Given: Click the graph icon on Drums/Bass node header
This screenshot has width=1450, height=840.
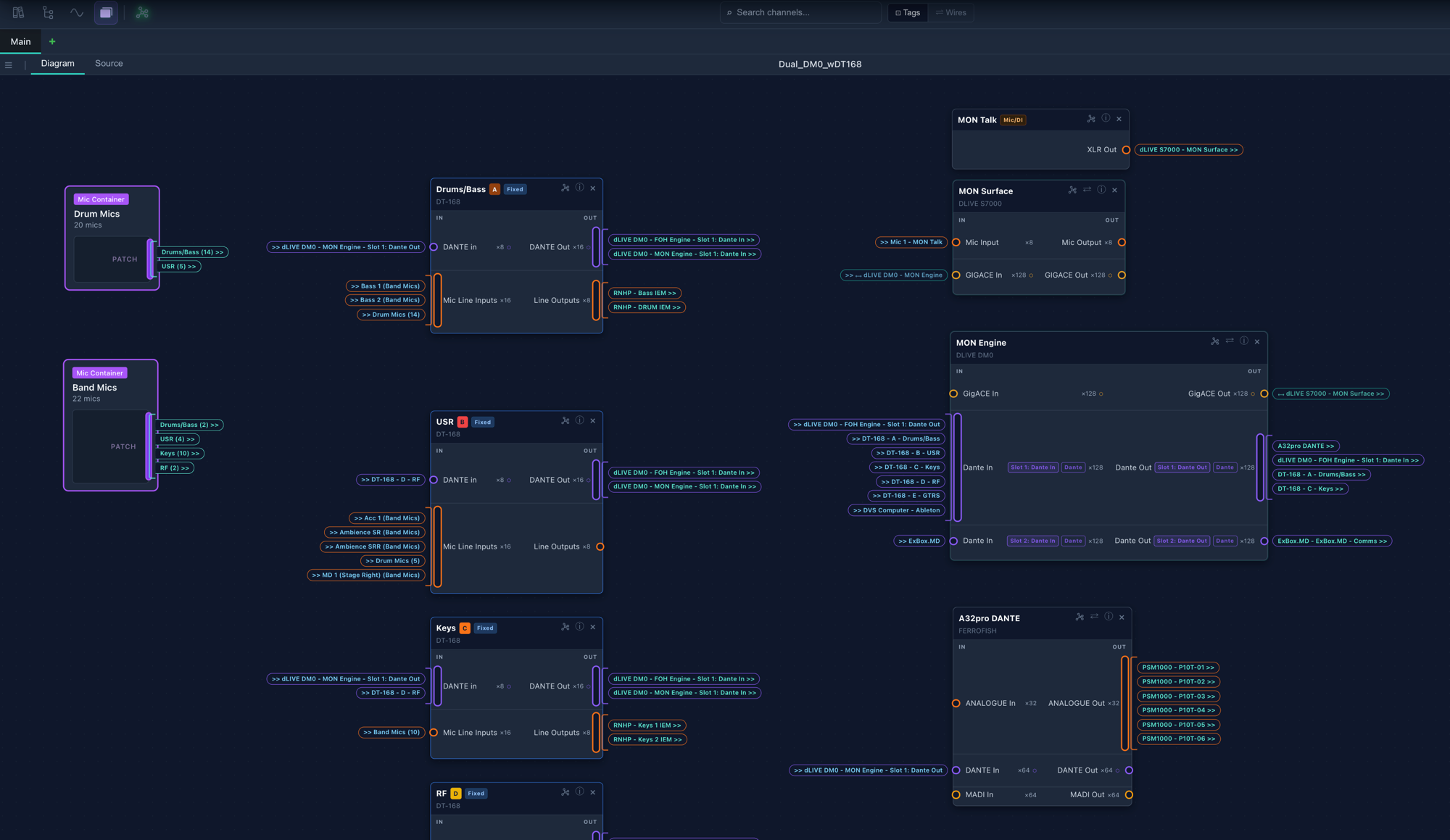Looking at the screenshot, I should pos(565,188).
